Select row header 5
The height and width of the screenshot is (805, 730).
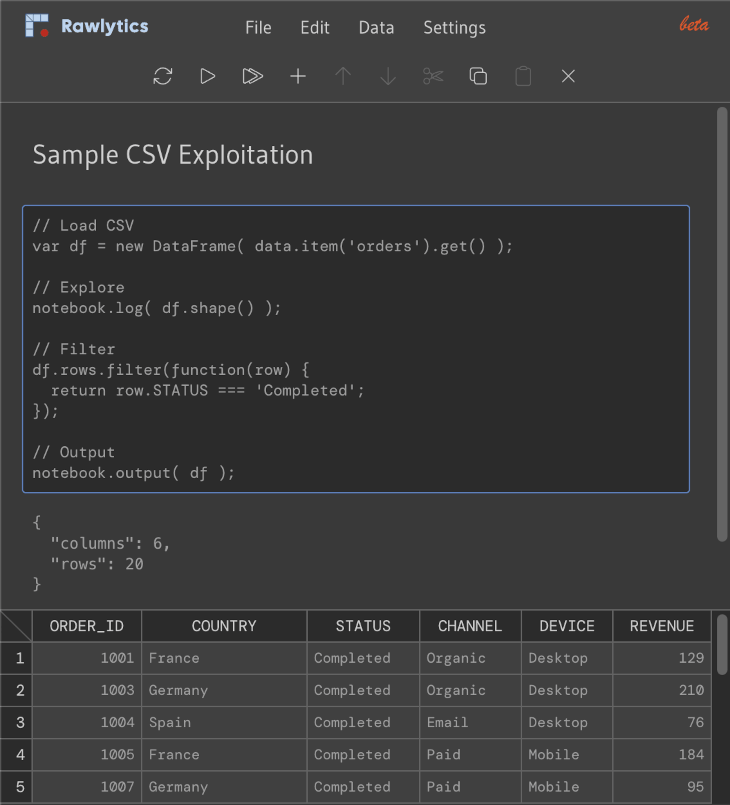(x=16, y=787)
